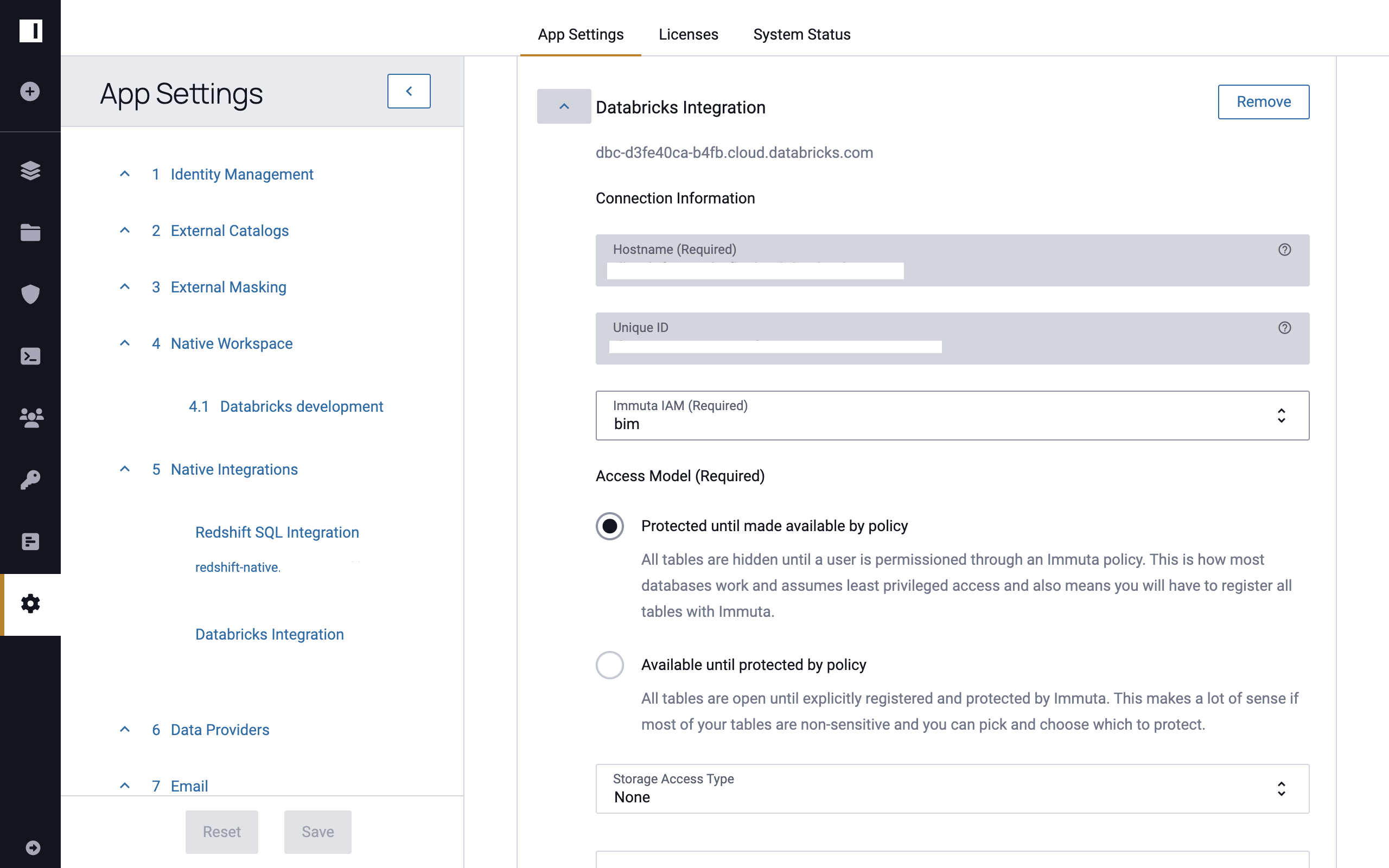This screenshot has width=1389, height=868.
Task: Click the dbc-d3fe40ca-b4fb.cloud.databricks.com text
Action: point(734,152)
